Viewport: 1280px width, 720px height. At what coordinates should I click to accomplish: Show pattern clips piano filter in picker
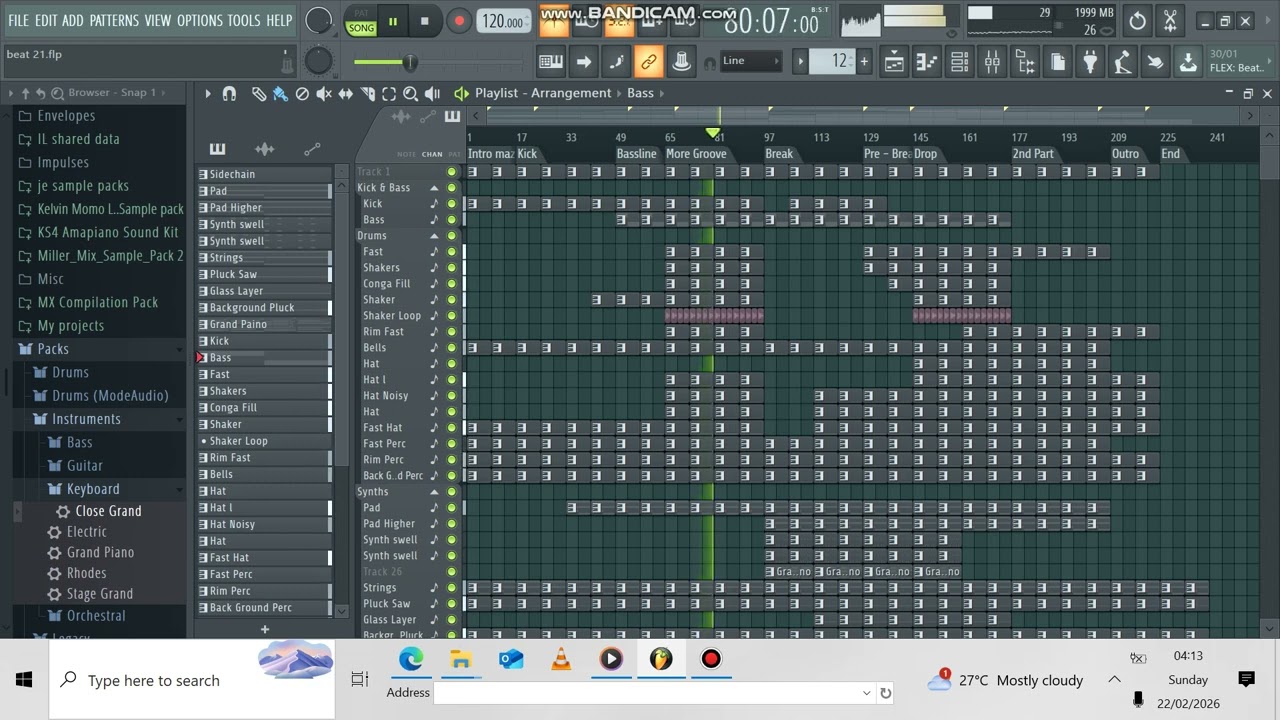[x=217, y=149]
